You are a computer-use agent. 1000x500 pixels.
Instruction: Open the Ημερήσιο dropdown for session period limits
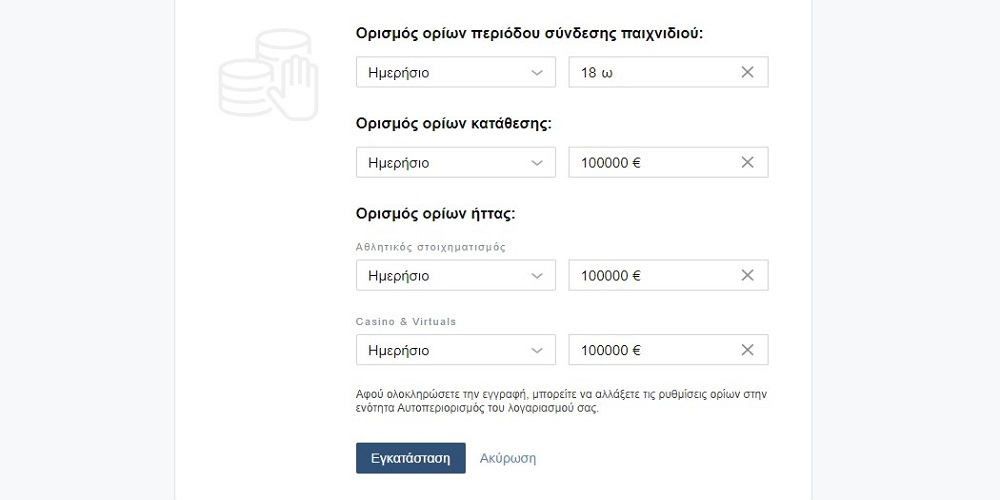click(x=455, y=72)
